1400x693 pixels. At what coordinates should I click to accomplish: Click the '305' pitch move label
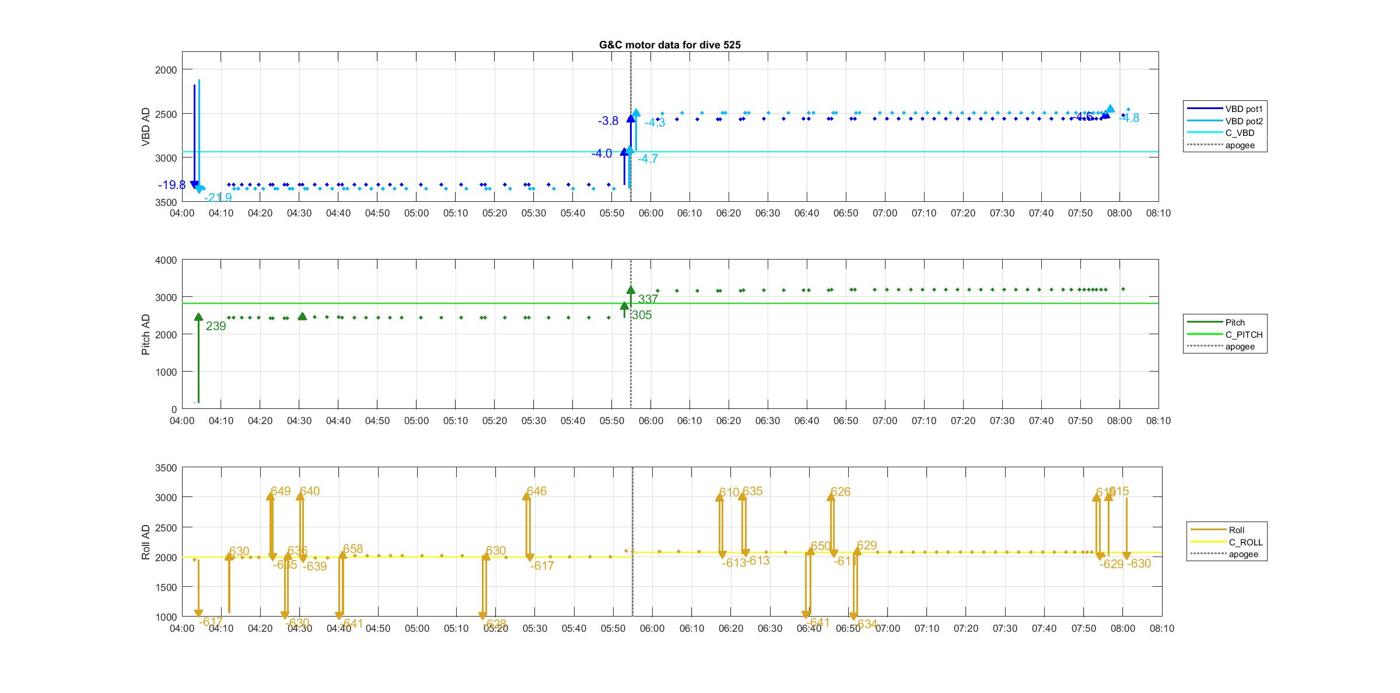(641, 315)
